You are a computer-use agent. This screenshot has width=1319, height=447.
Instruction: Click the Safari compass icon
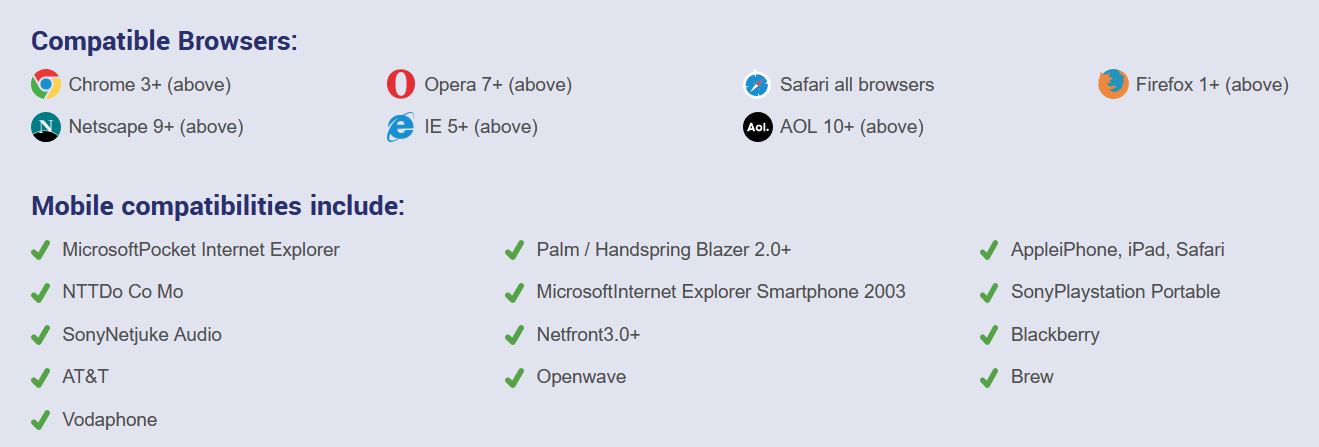click(x=757, y=85)
